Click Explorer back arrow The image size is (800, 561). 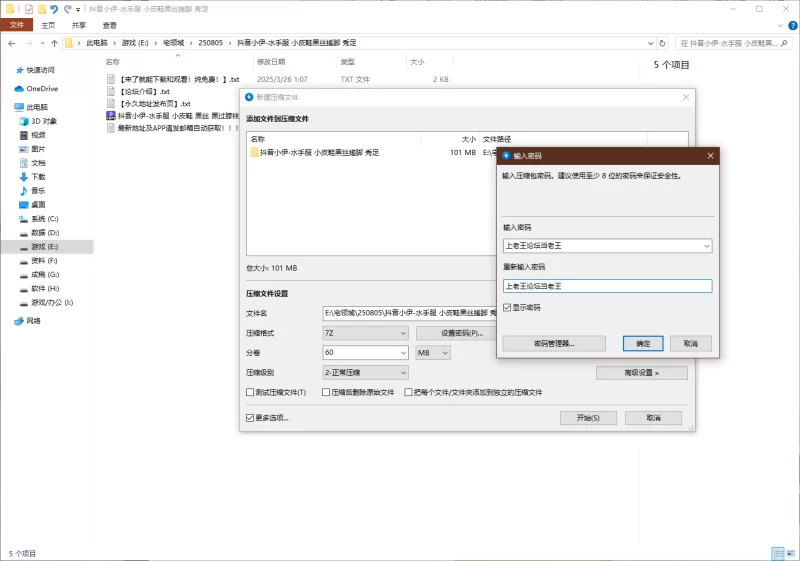(12, 43)
